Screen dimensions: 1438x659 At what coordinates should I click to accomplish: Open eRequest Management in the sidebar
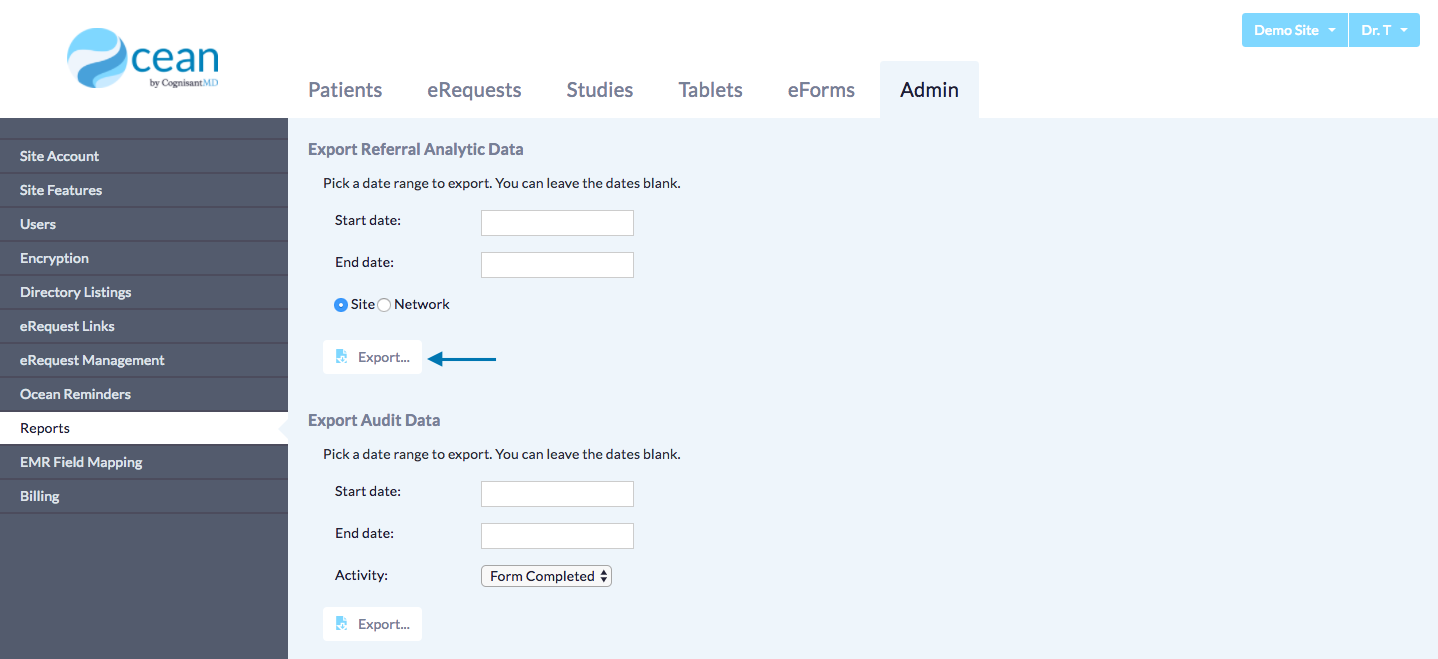click(92, 360)
